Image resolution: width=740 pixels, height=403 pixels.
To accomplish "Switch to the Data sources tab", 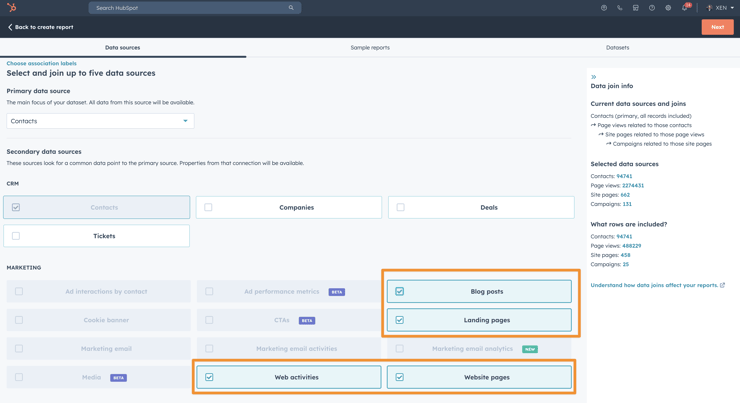I will (x=123, y=48).
